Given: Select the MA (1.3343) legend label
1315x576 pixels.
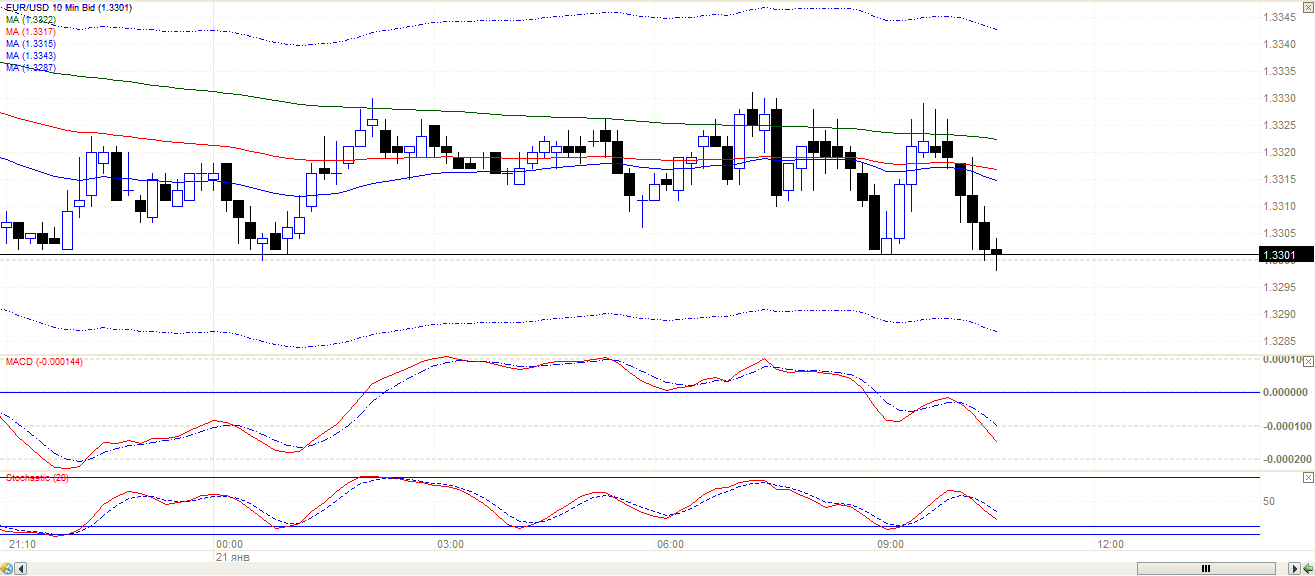Looking at the screenshot, I should pyautogui.click(x=30, y=56).
